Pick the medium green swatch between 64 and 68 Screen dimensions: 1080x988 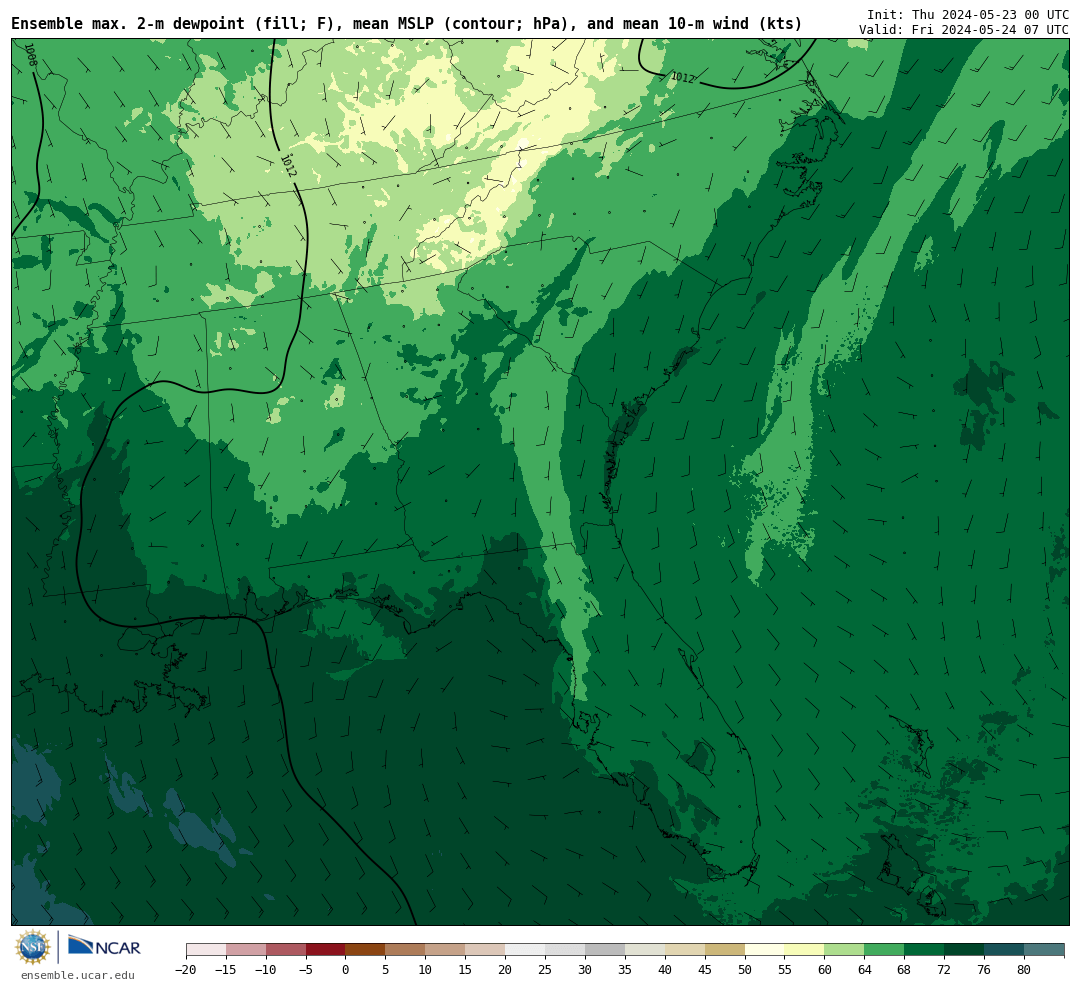coord(885,950)
